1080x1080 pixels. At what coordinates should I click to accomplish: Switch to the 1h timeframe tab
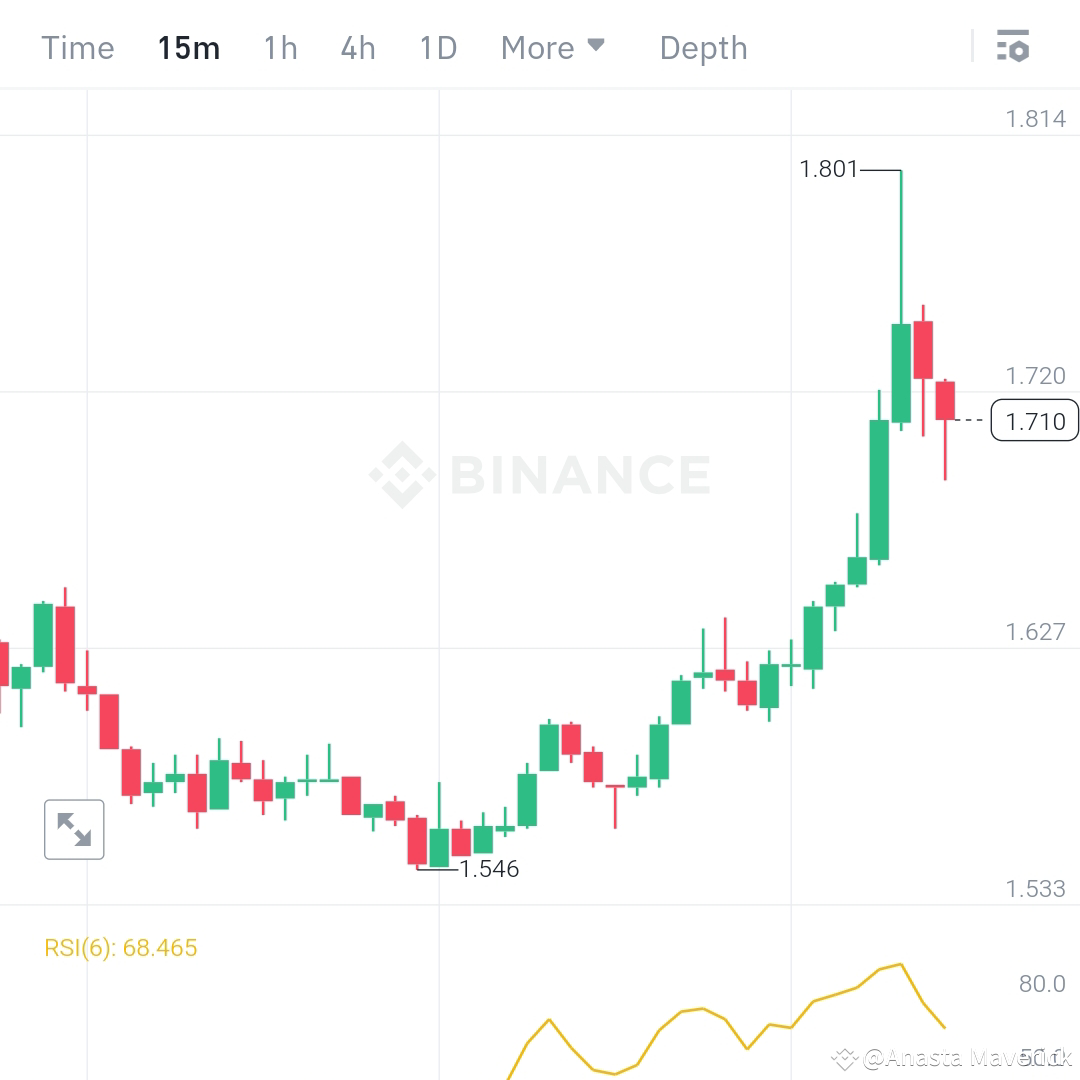280,47
